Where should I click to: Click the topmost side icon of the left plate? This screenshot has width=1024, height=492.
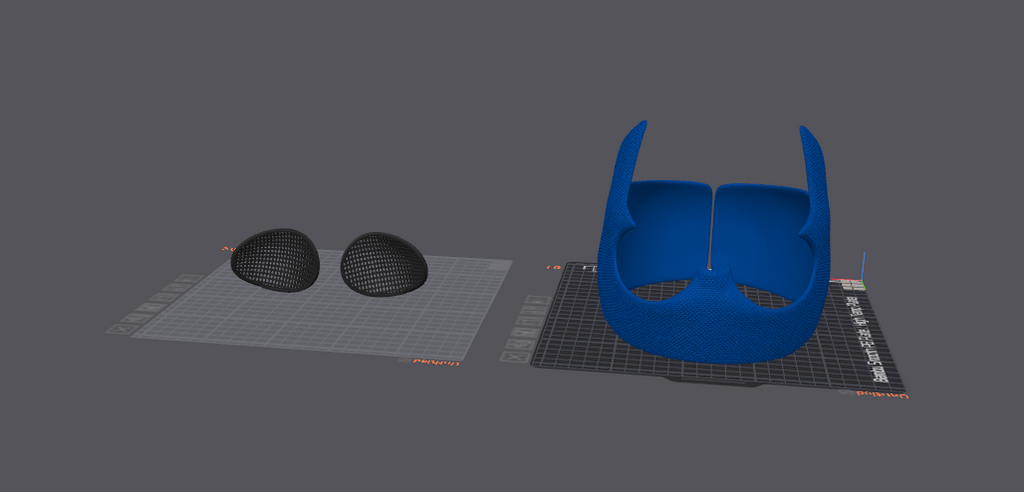pos(189,278)
